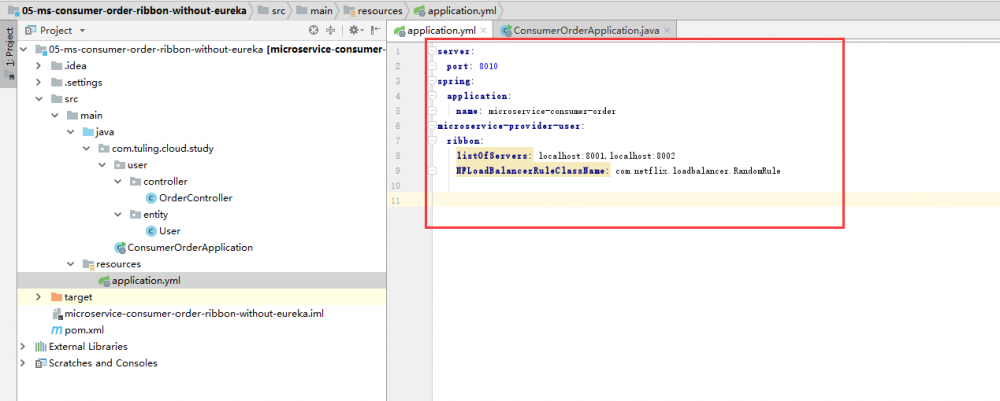Collapse the entity package arrow

pyautogui.click(x=118, y=215)
